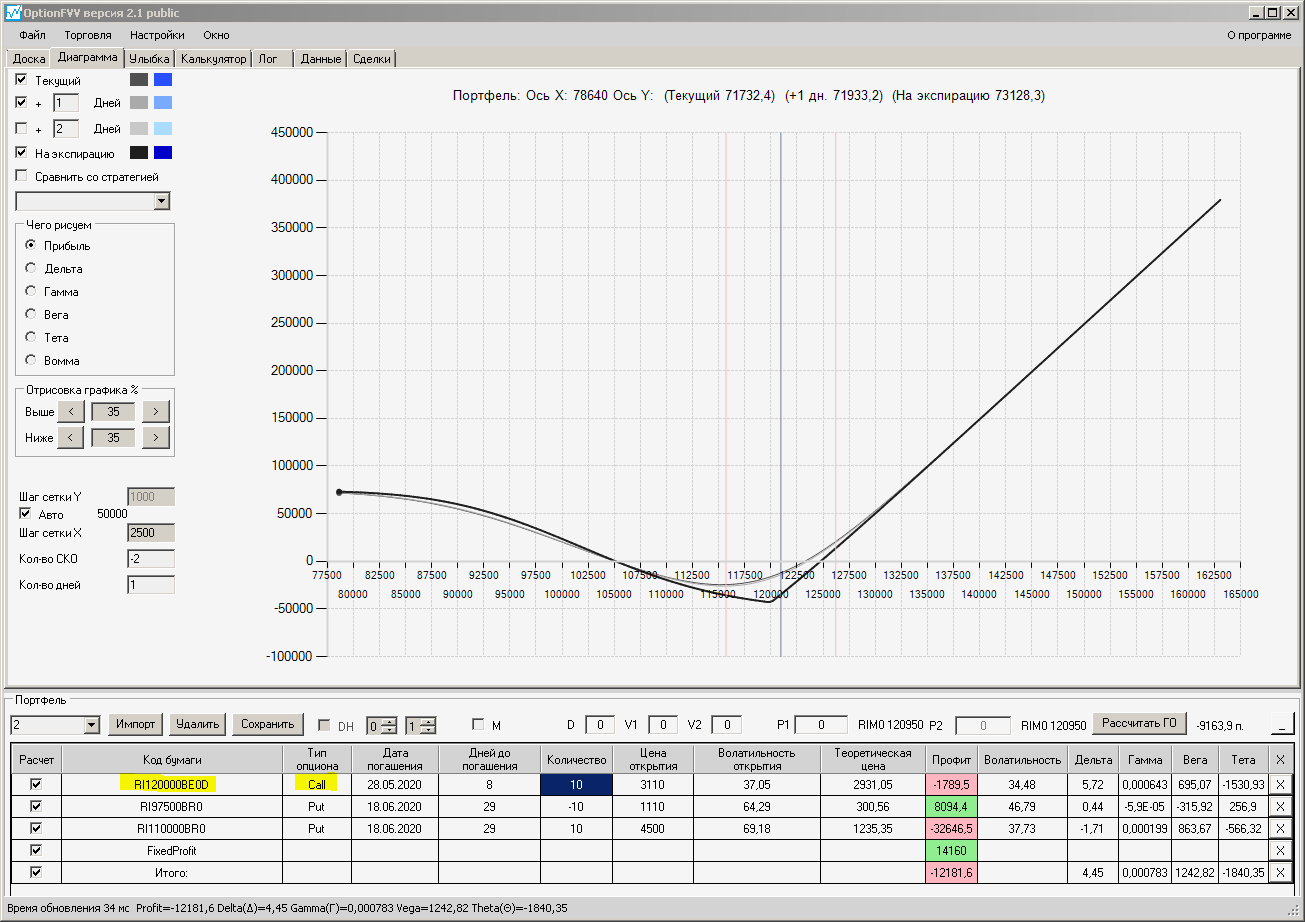Click the Кол-во дней input field
This screenshot has height=922, width=1305.
[150, 585]
